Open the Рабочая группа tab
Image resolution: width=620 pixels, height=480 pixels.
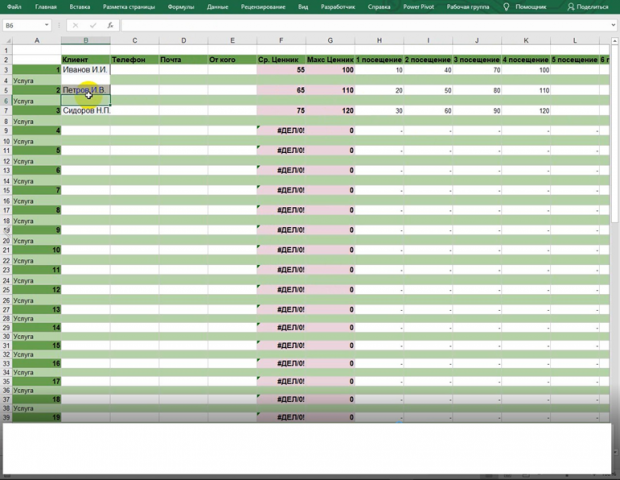click(x=468, y=7)
